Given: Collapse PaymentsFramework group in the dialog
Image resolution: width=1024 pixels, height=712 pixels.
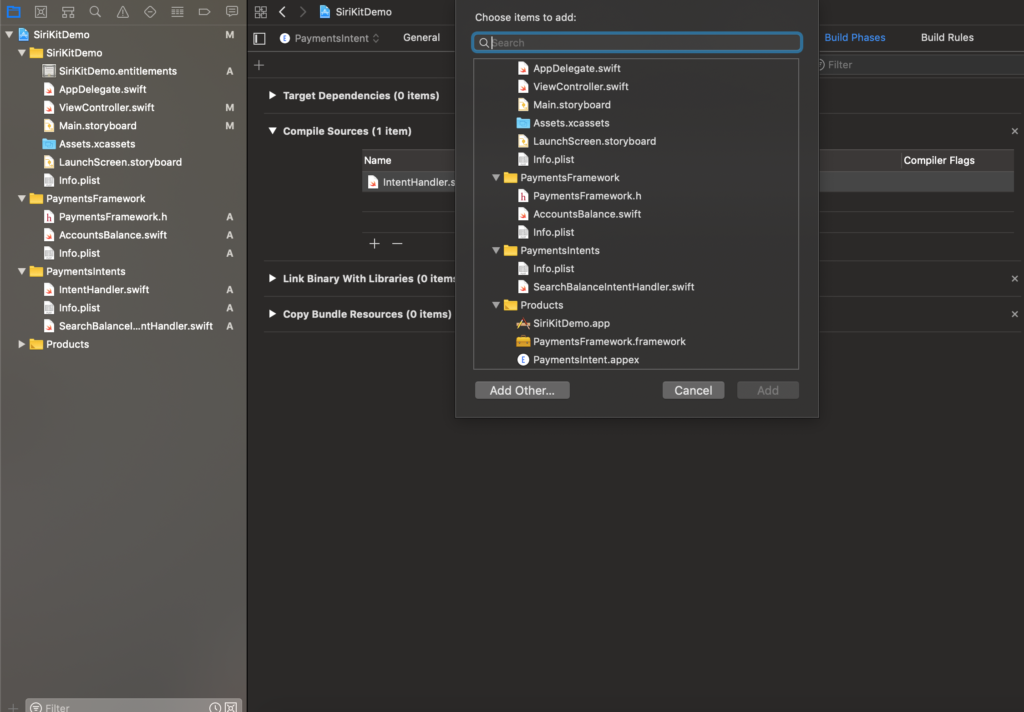Looking at the screenshot, I should (x=496, y=178).
